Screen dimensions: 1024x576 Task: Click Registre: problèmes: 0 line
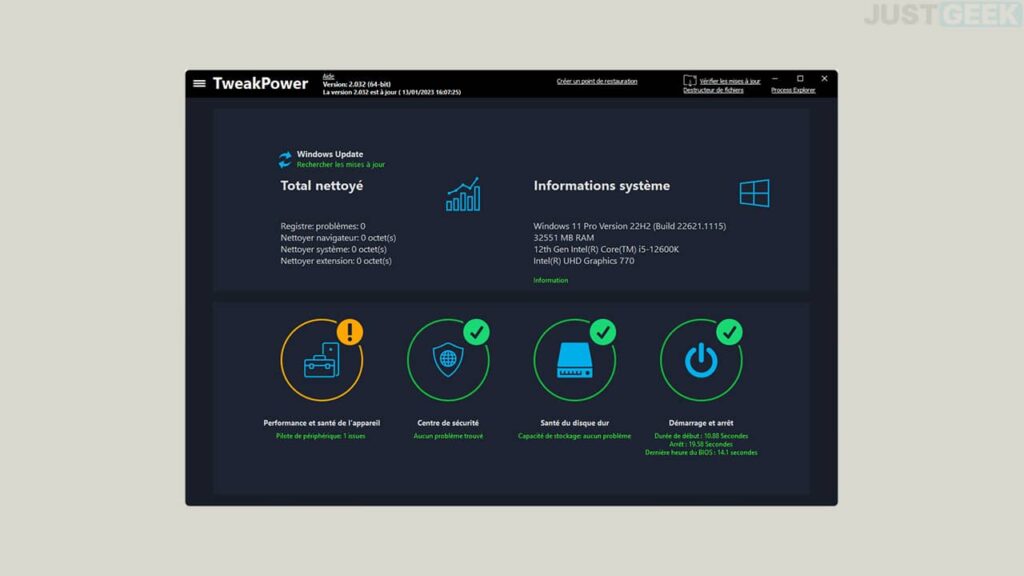[x=323, y=226]
